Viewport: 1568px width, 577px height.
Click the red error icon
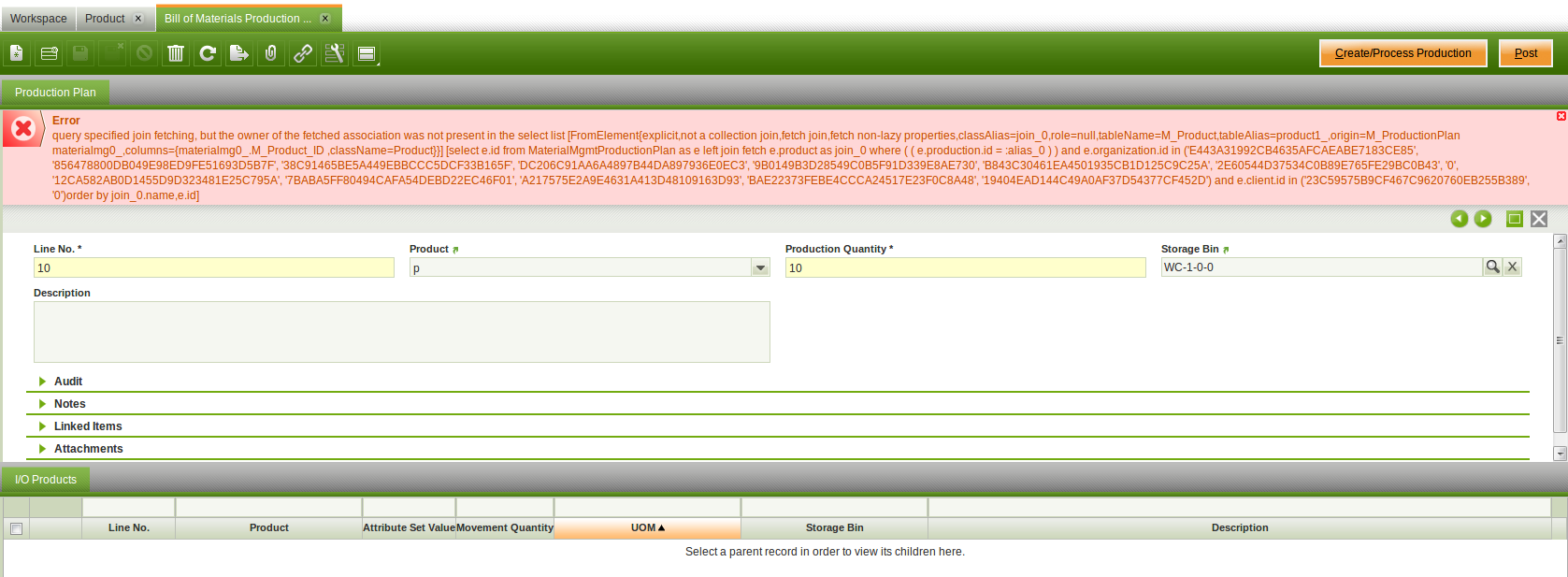tap(23, 129)
